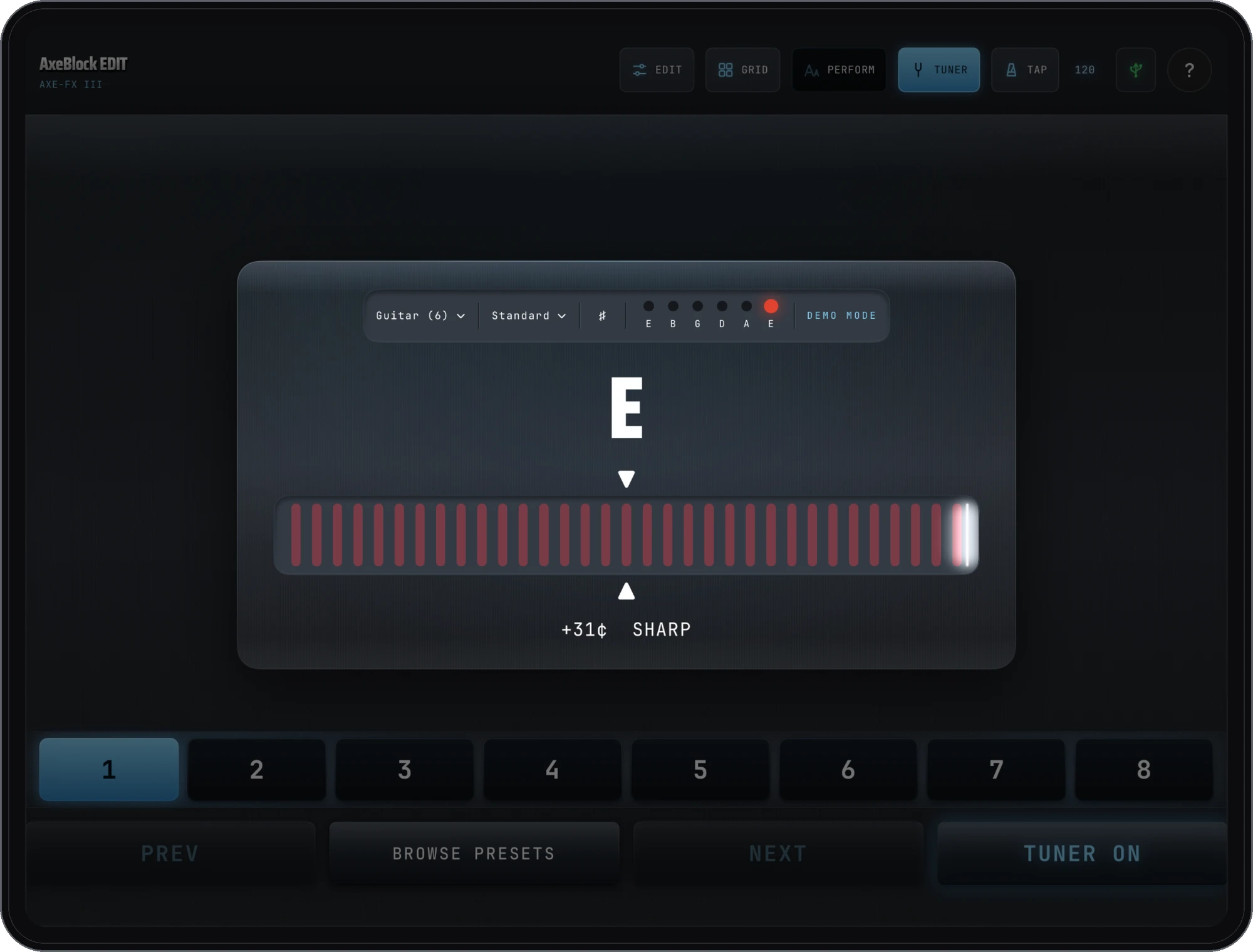Viewport: 1253px width, 952px height.
Task: Select scene 1
Action: click(x=109, y=769)
